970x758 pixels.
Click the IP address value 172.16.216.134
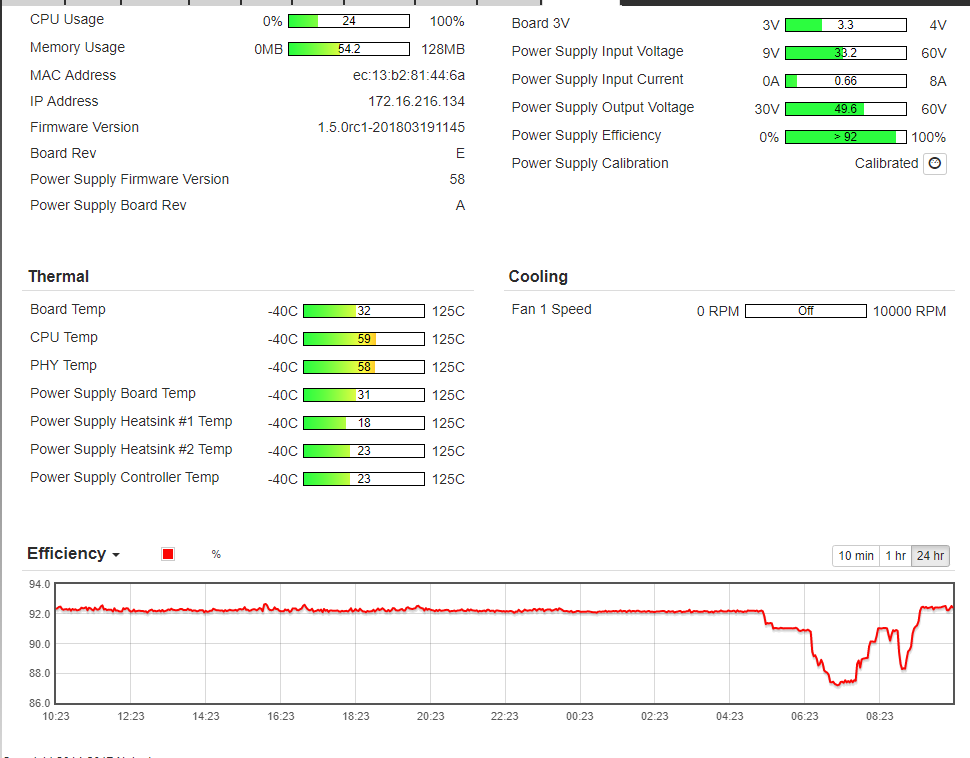(416, 101)
